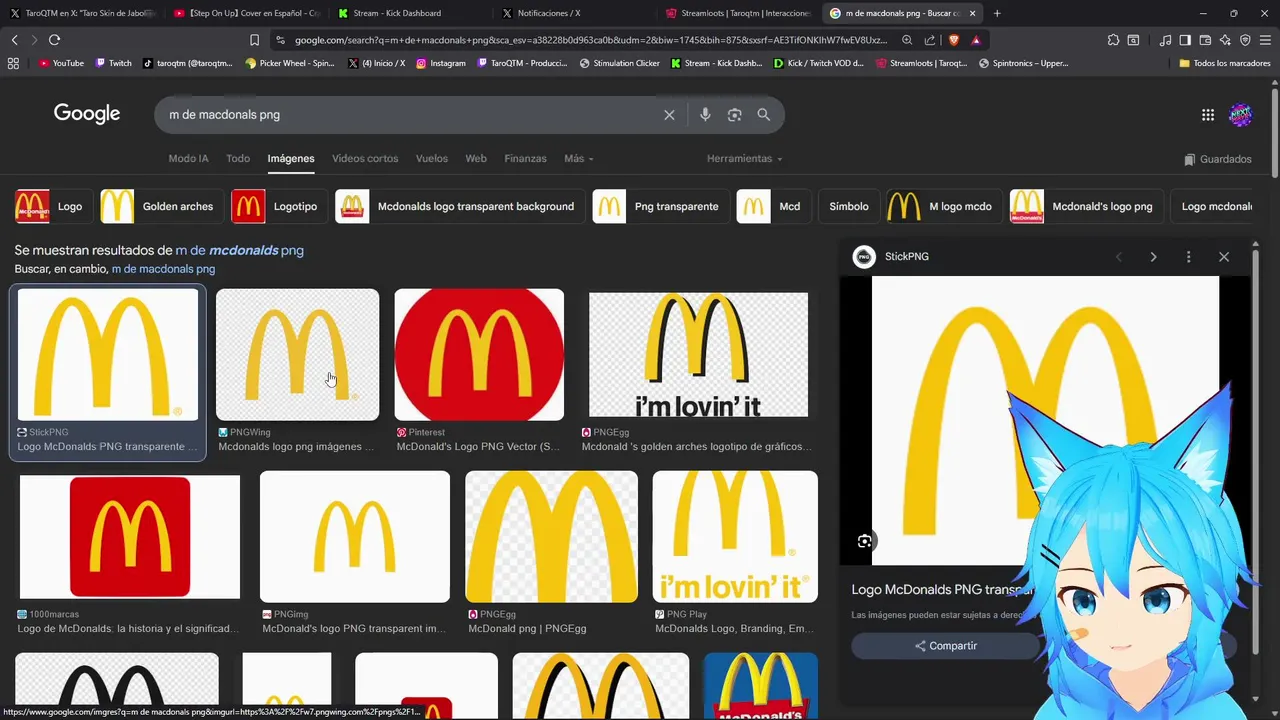The width and height of the screenshot is (1280, 720).
Task: Select the Web results tab
Action: pyautogui.click(x=476, y=159)
